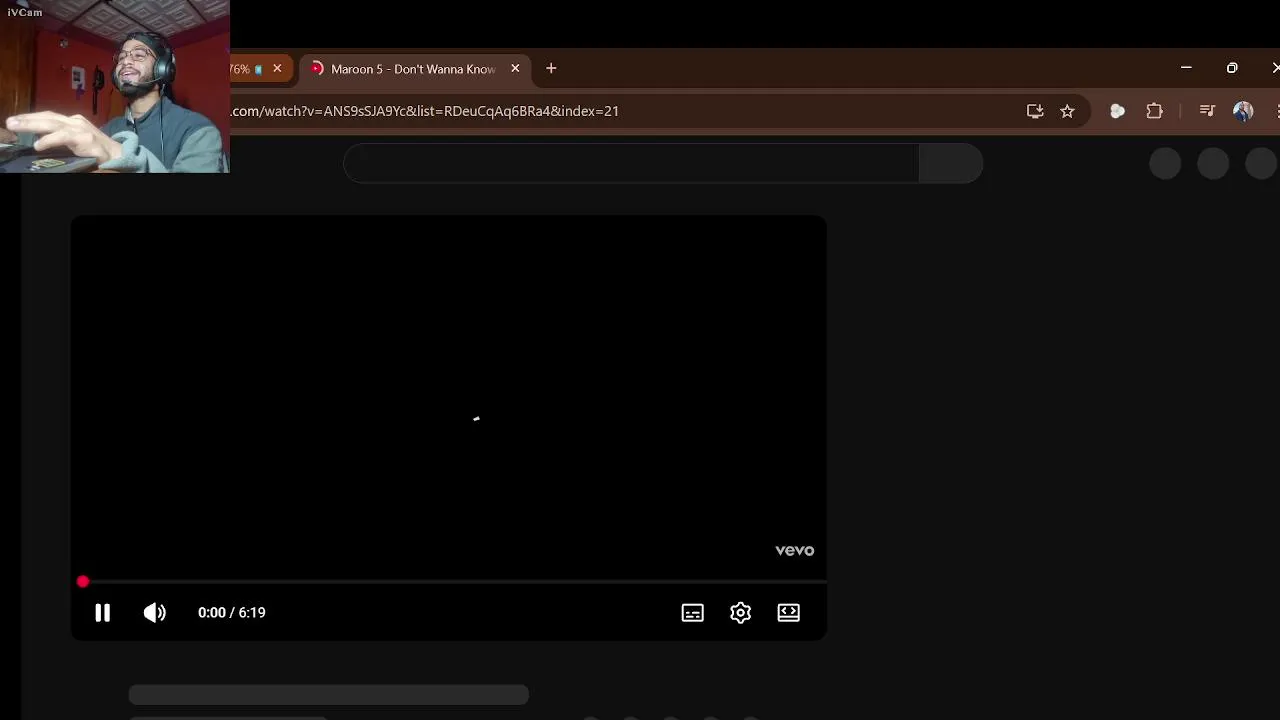This screenshot has width=1280, height=720.
Task: Open the player settings gear menu
Action: pyautogui.click(x=740, y=613)
